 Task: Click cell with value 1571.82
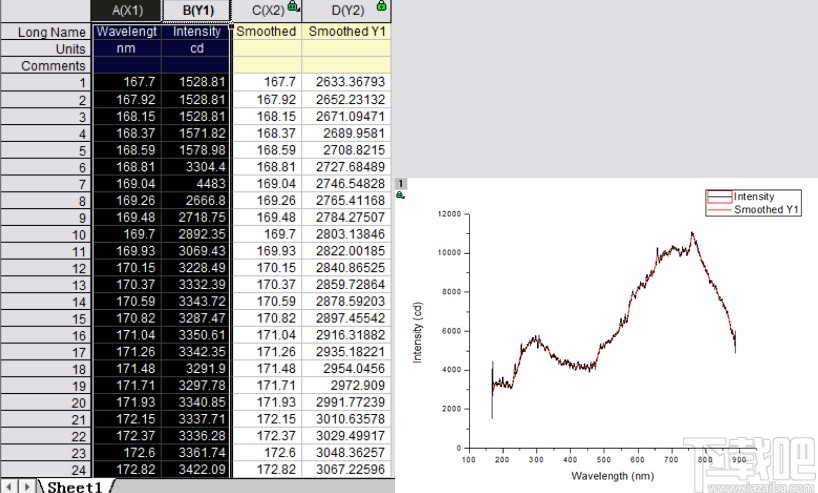(x=196, y=133)
